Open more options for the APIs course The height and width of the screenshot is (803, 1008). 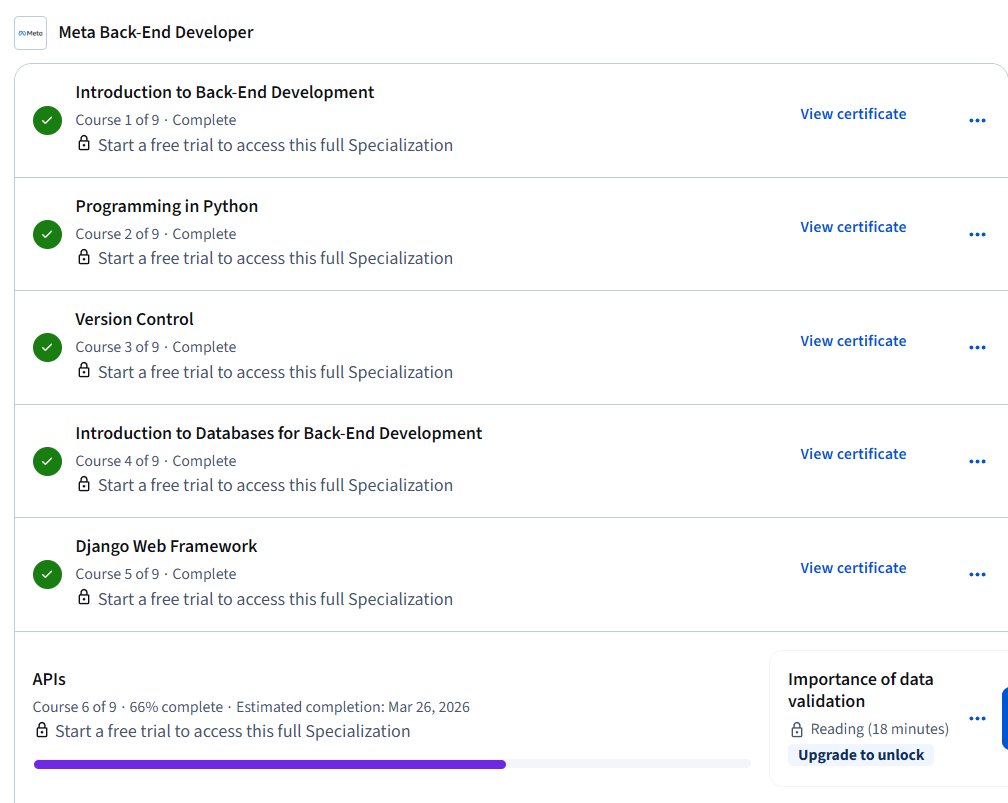tap(977, 718)
